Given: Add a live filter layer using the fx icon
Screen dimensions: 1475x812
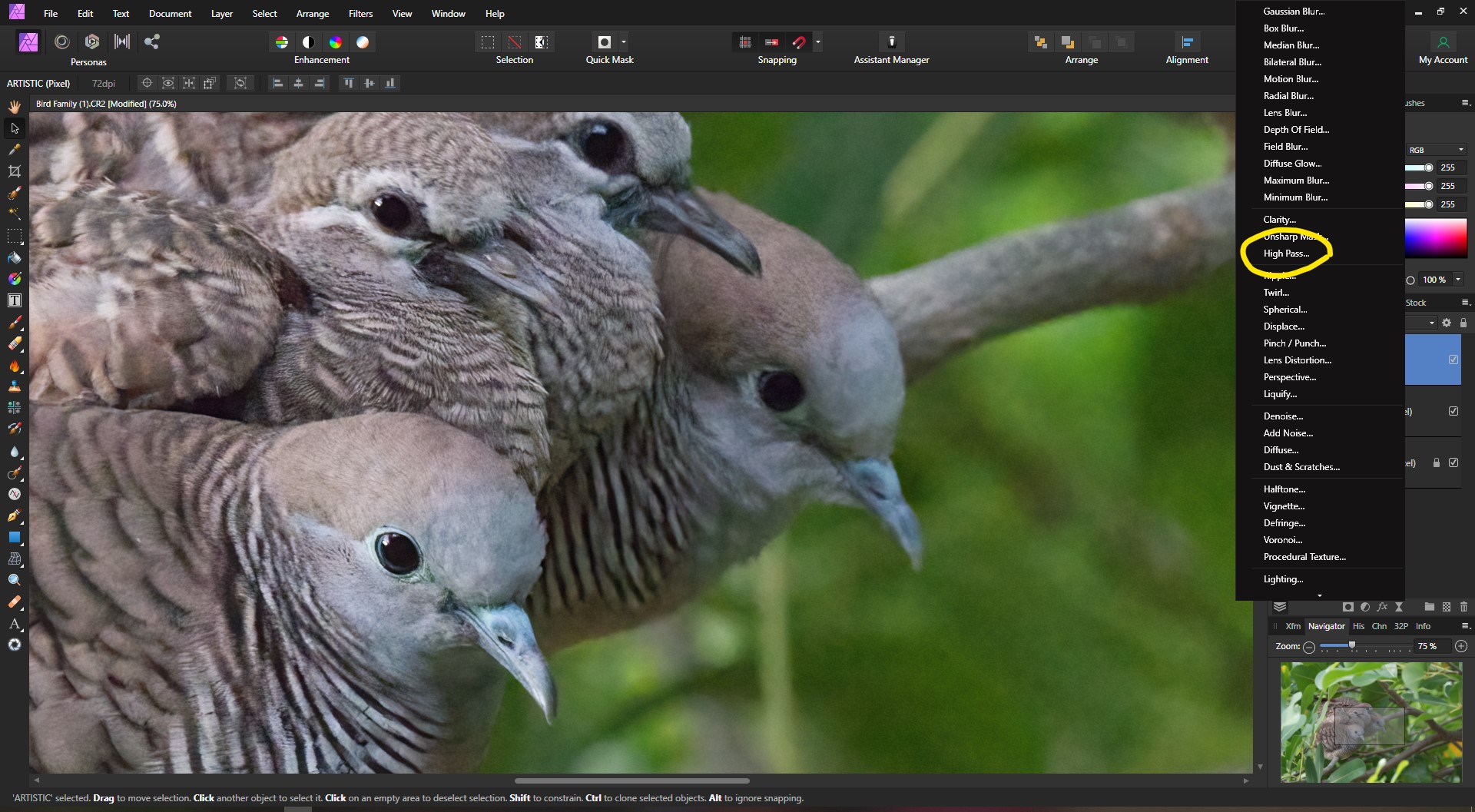Looking at the screenshot, I should coord(1381,607).
